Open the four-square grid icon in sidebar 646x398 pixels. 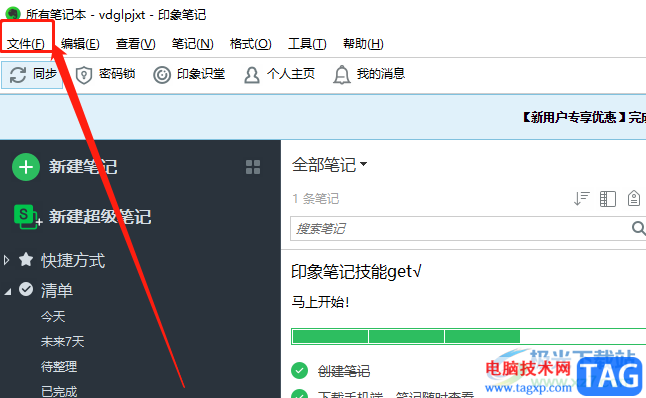tap(253, 167)
